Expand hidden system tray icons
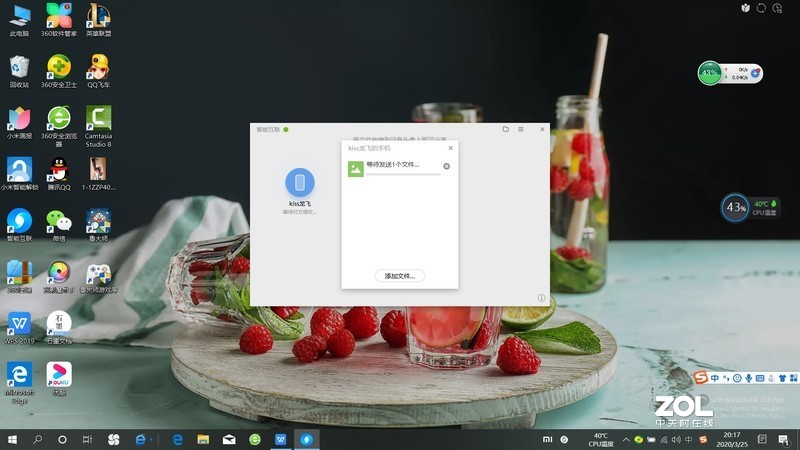 [x=626, y=439]
